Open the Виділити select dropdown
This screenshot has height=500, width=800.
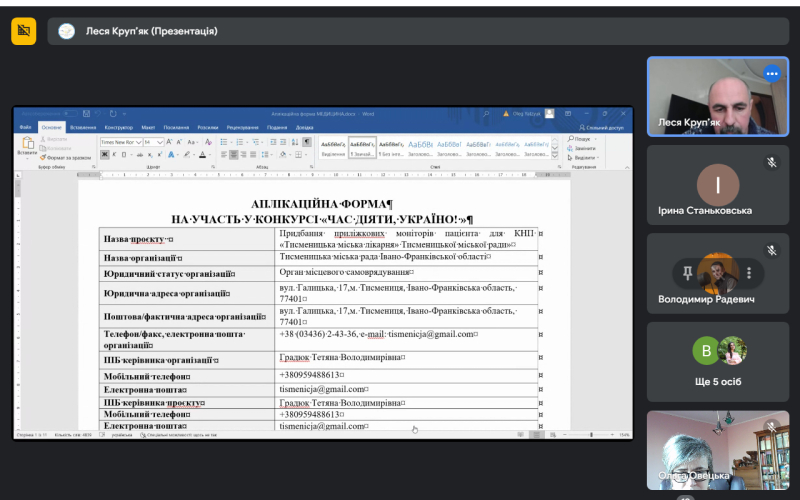pos(583,158)
